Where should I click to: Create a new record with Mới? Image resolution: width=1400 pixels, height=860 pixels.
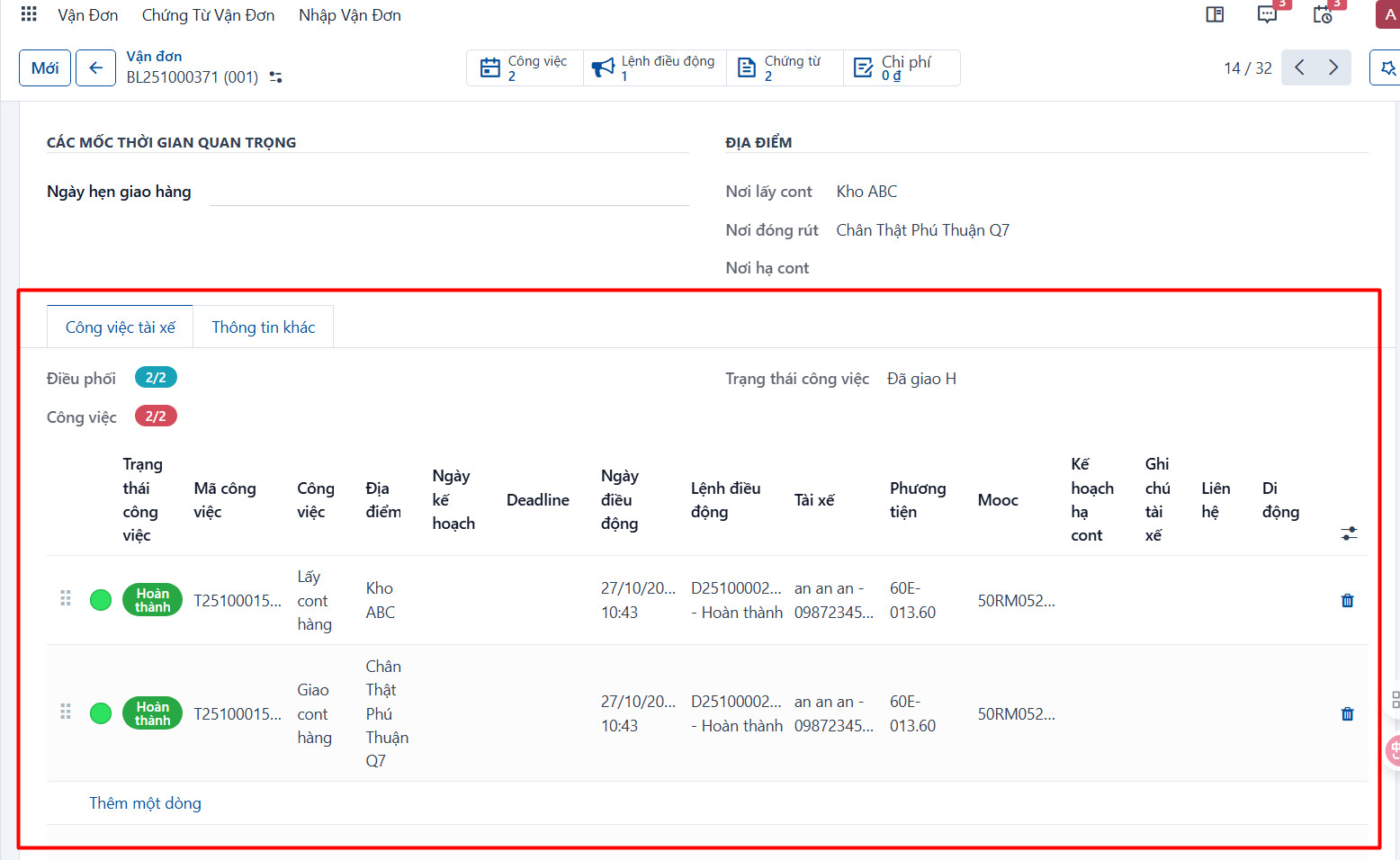[45, 67]
